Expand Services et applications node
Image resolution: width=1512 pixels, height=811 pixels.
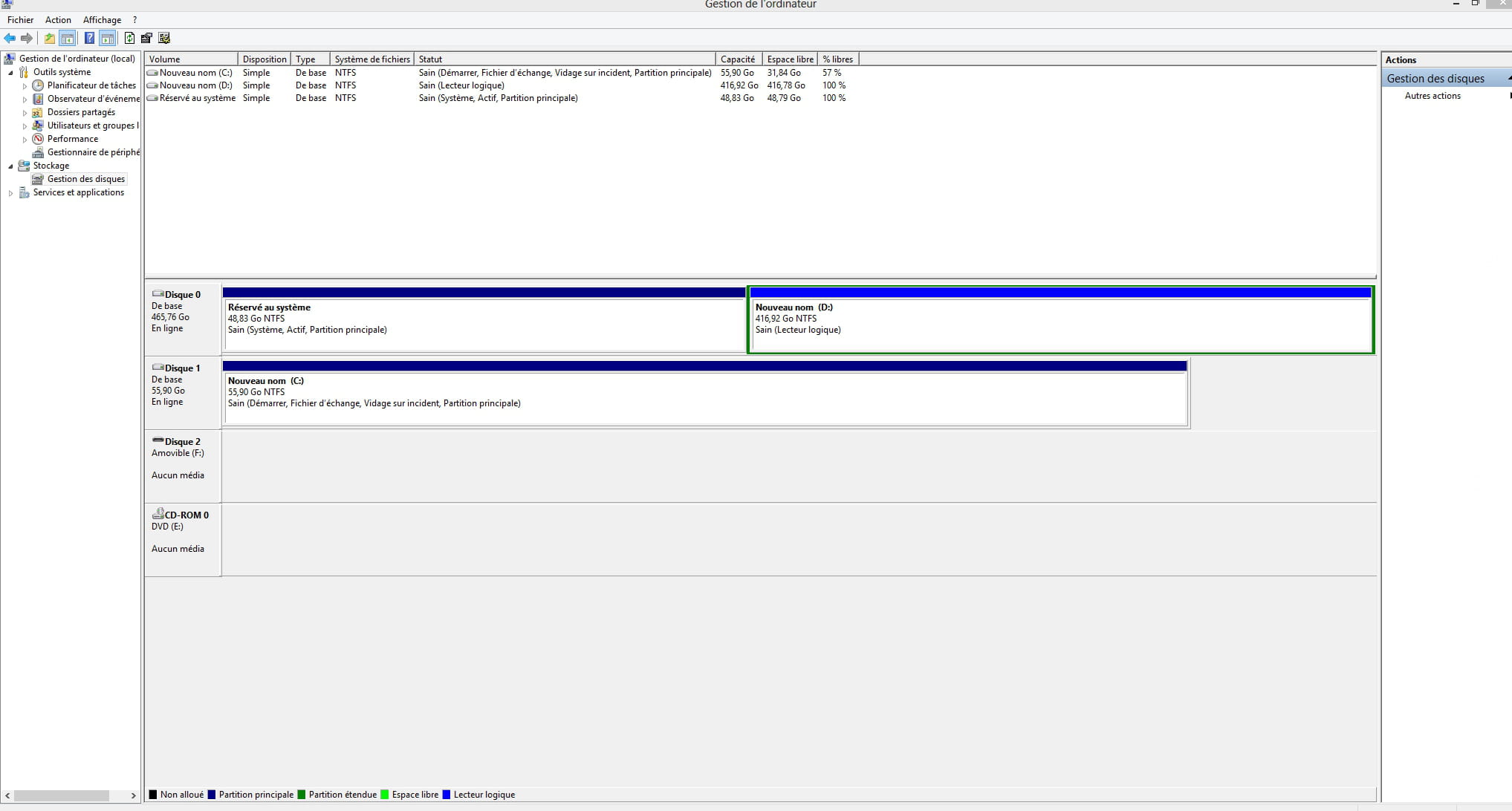(x=10, y=193)
